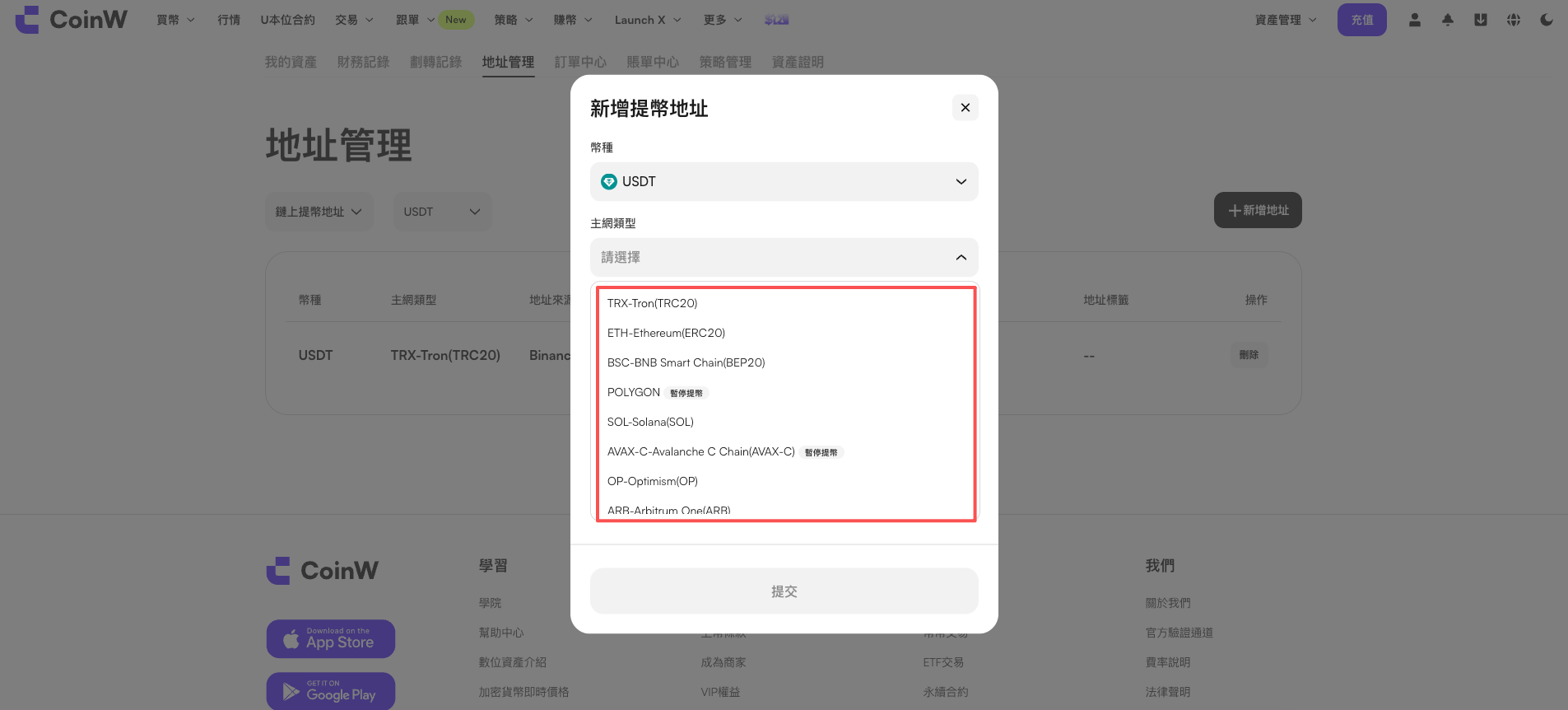The height and width of the screenshot is (710, 1568).
Task: Click the 提交 submit button
Action: tap(784, 591)
